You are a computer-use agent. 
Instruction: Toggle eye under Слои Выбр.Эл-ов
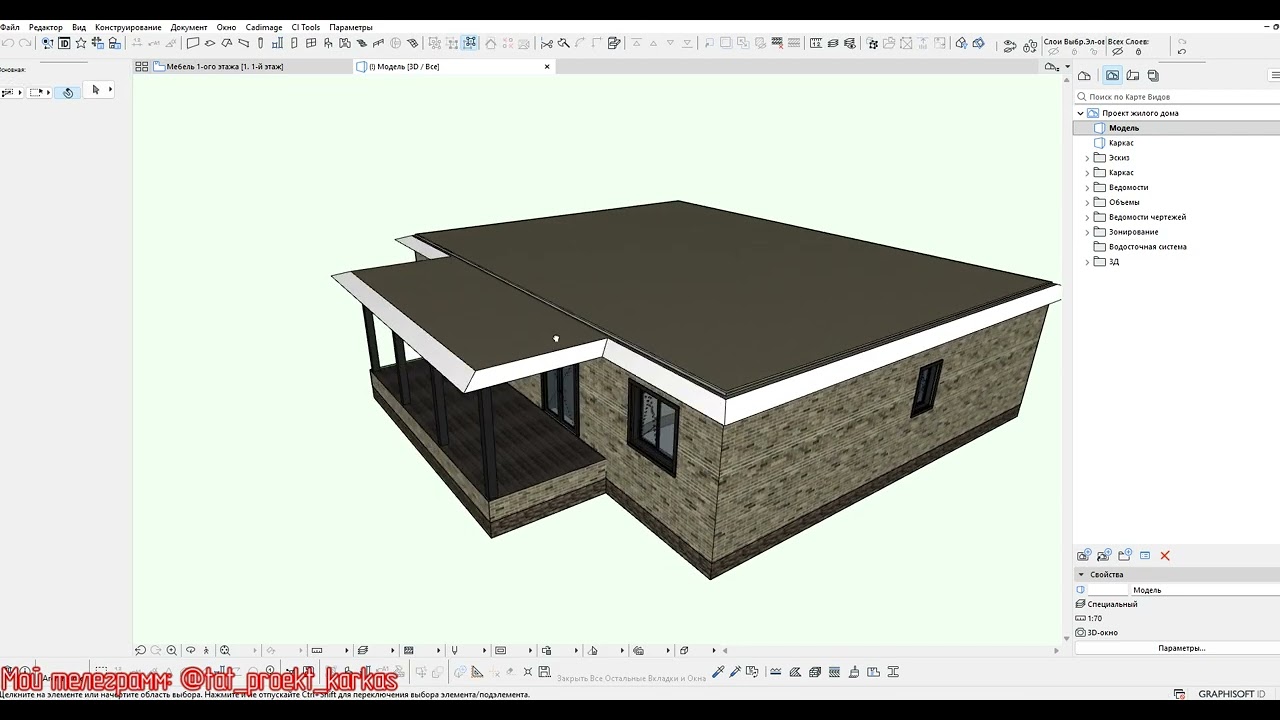[x=1052, y=52]
